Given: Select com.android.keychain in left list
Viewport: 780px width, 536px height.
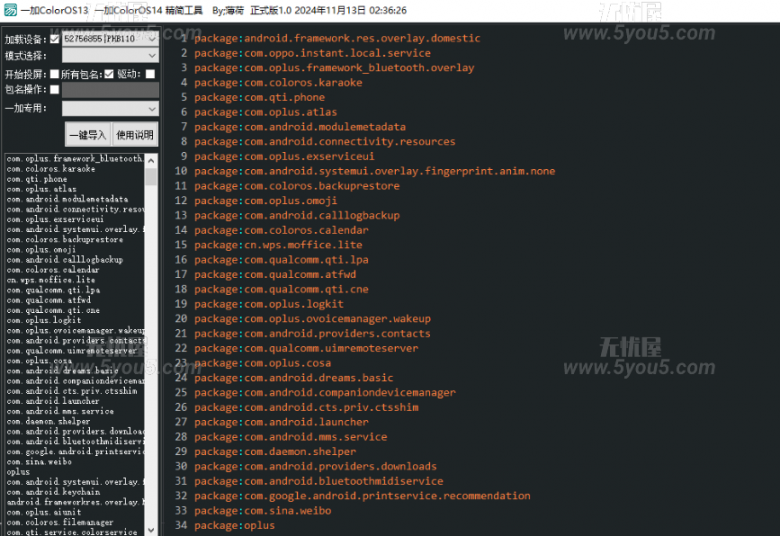Looking at the screenshot, I should (53, 492).
